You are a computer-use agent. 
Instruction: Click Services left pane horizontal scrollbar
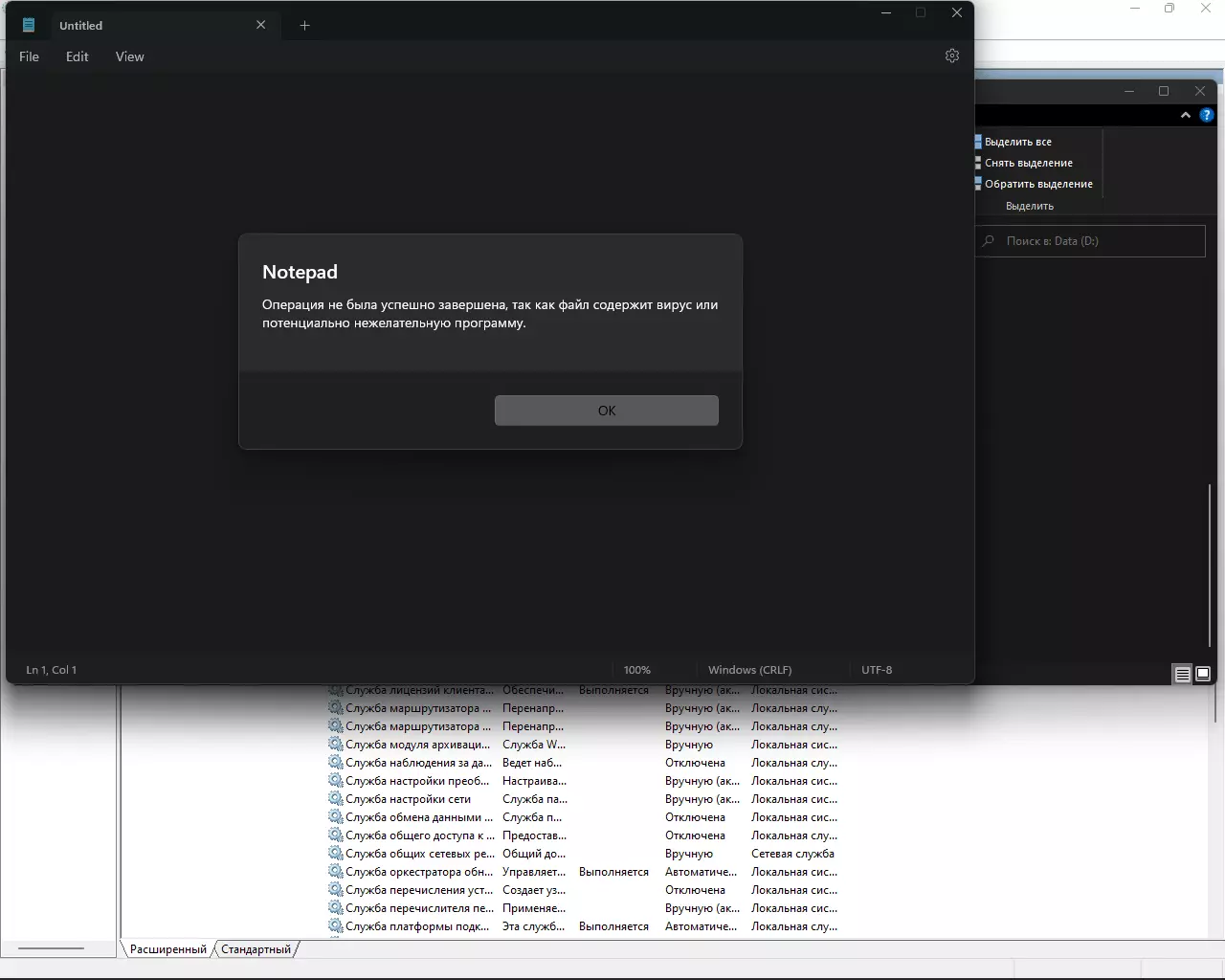click(52, 948)
